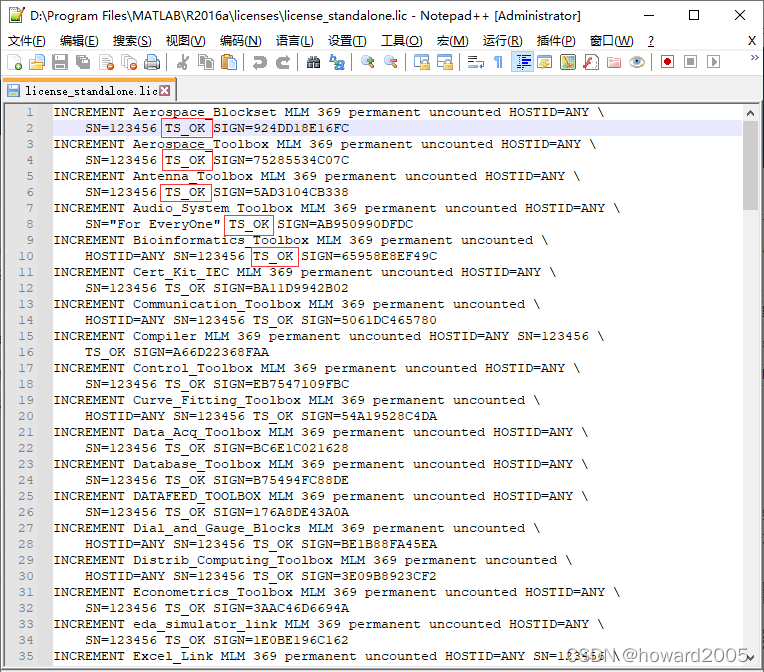Image resolution: width=764 pixels, height=672 pixels.
Task: Open the 文件(F) menu
Action: [27, 40]
